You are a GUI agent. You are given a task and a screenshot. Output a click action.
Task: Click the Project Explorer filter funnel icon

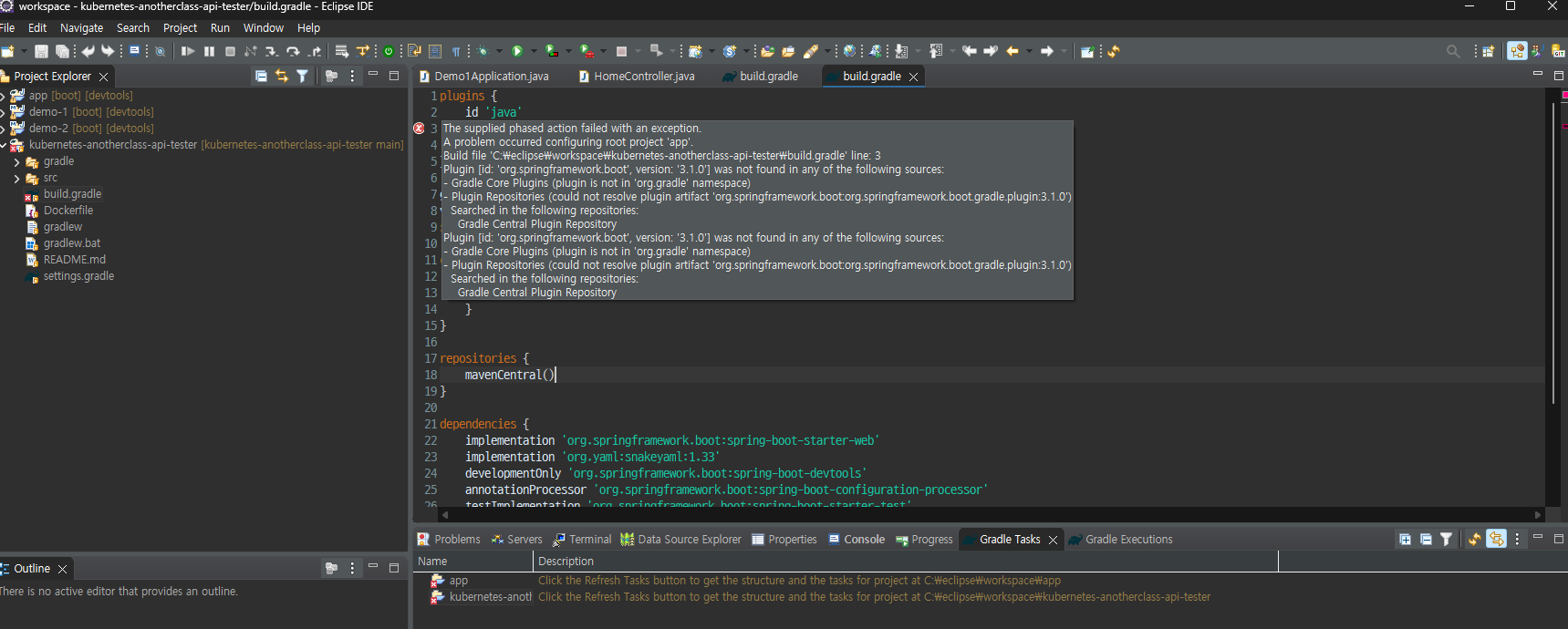point(303,77)
